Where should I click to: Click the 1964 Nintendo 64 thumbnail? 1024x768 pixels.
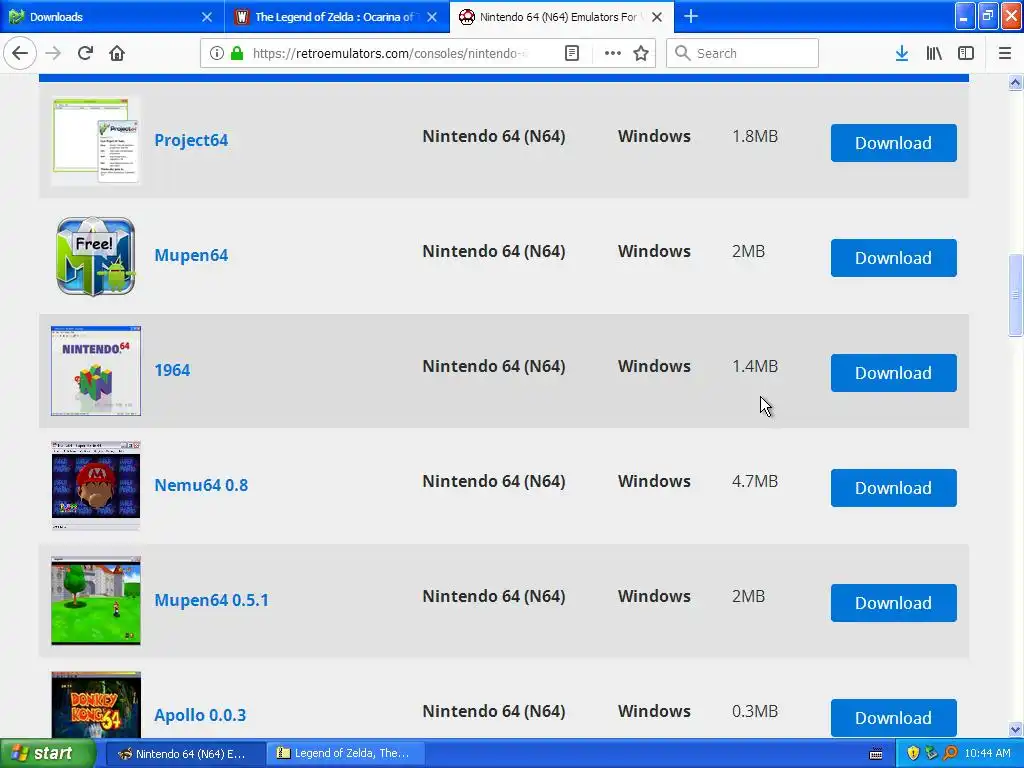click(96, 371)
